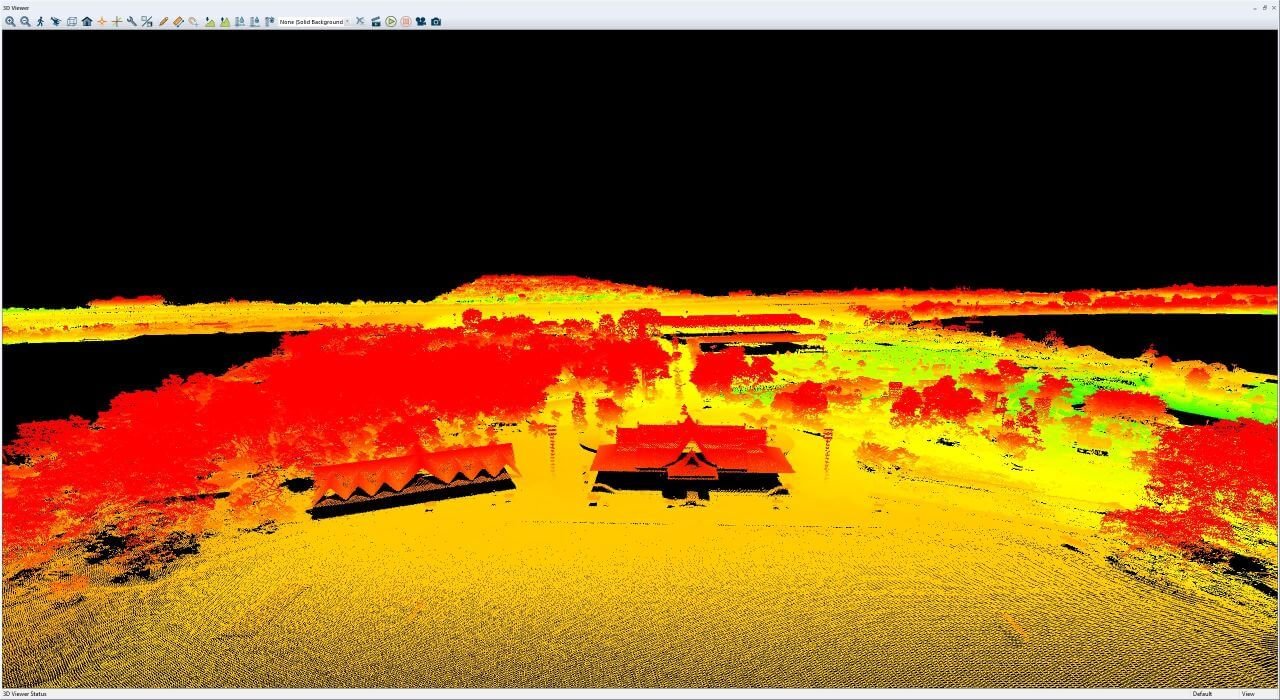Click the video camera record icon
The height and width of the screenshot is (700, 1280).
(421, 21)
